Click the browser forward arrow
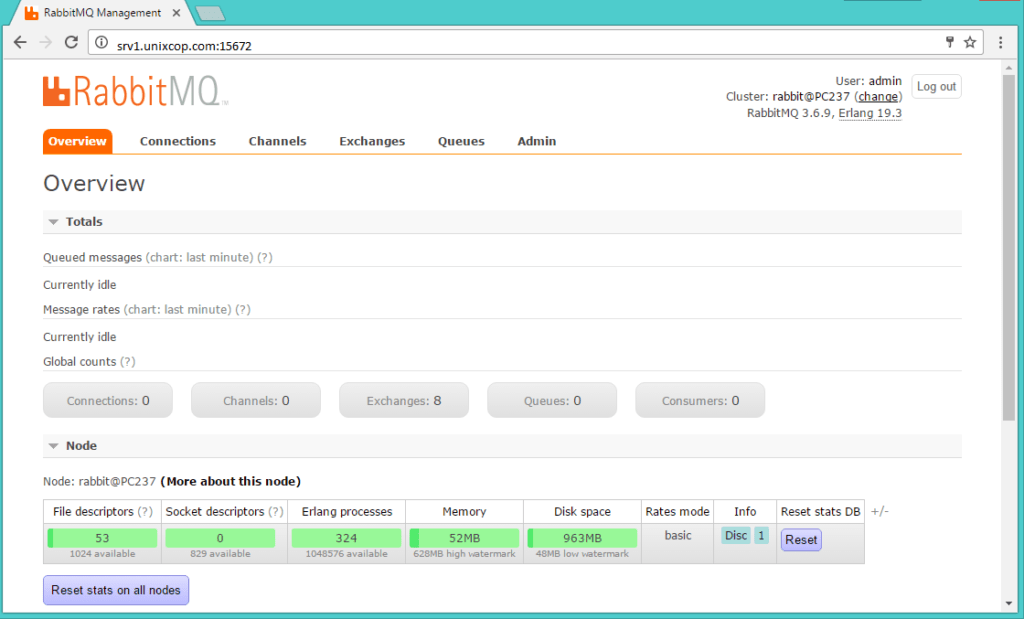The height and width of the screenshot is (619, 1024). coord(46,42)
